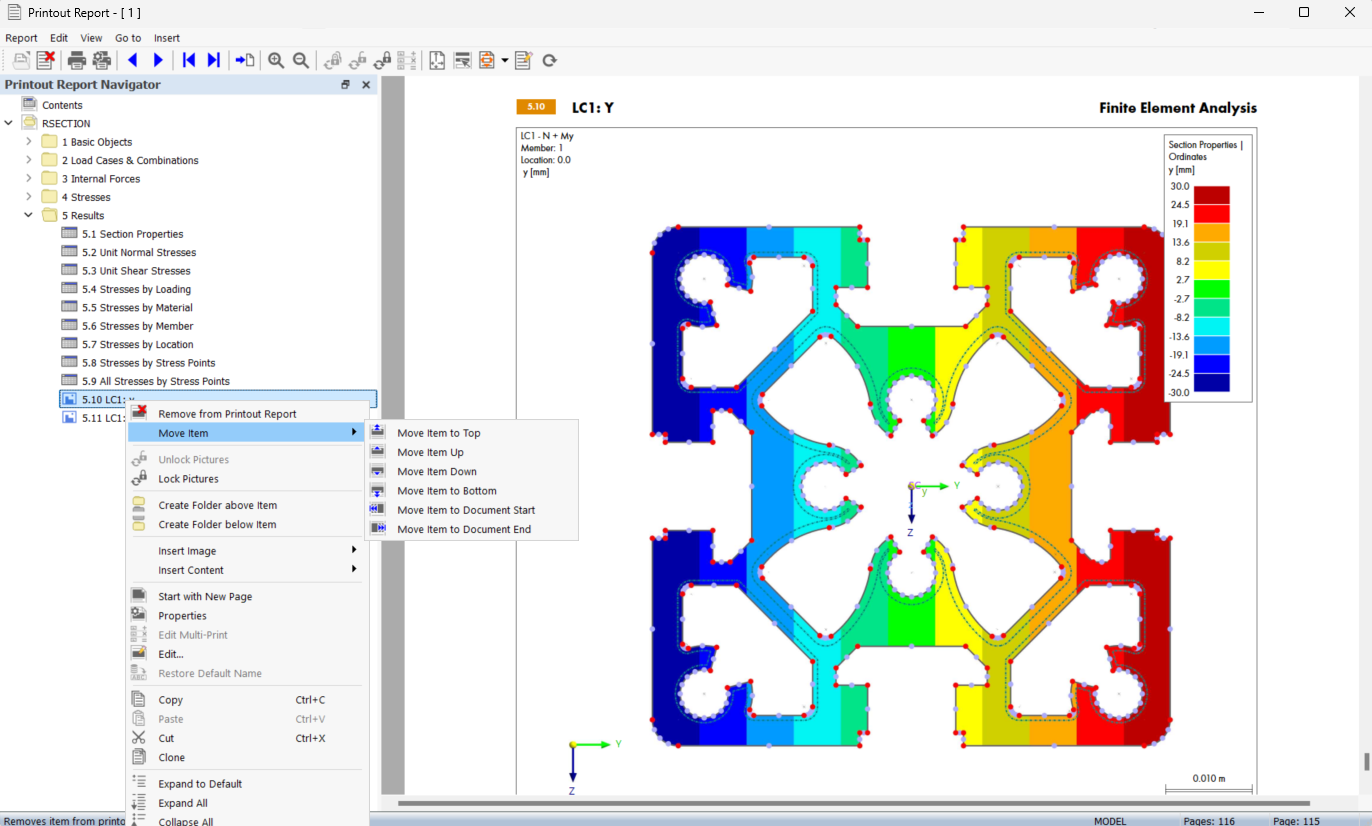This screenshot has height=826, width=1372.
Task: Click the orange swatch in the ordinates legend
Action: [1211, 232]
